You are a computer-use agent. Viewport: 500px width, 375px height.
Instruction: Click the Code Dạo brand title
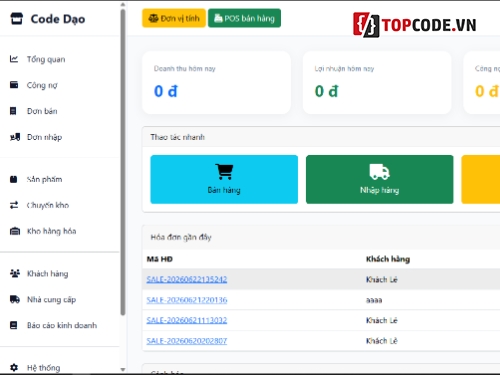pos(58,19)
